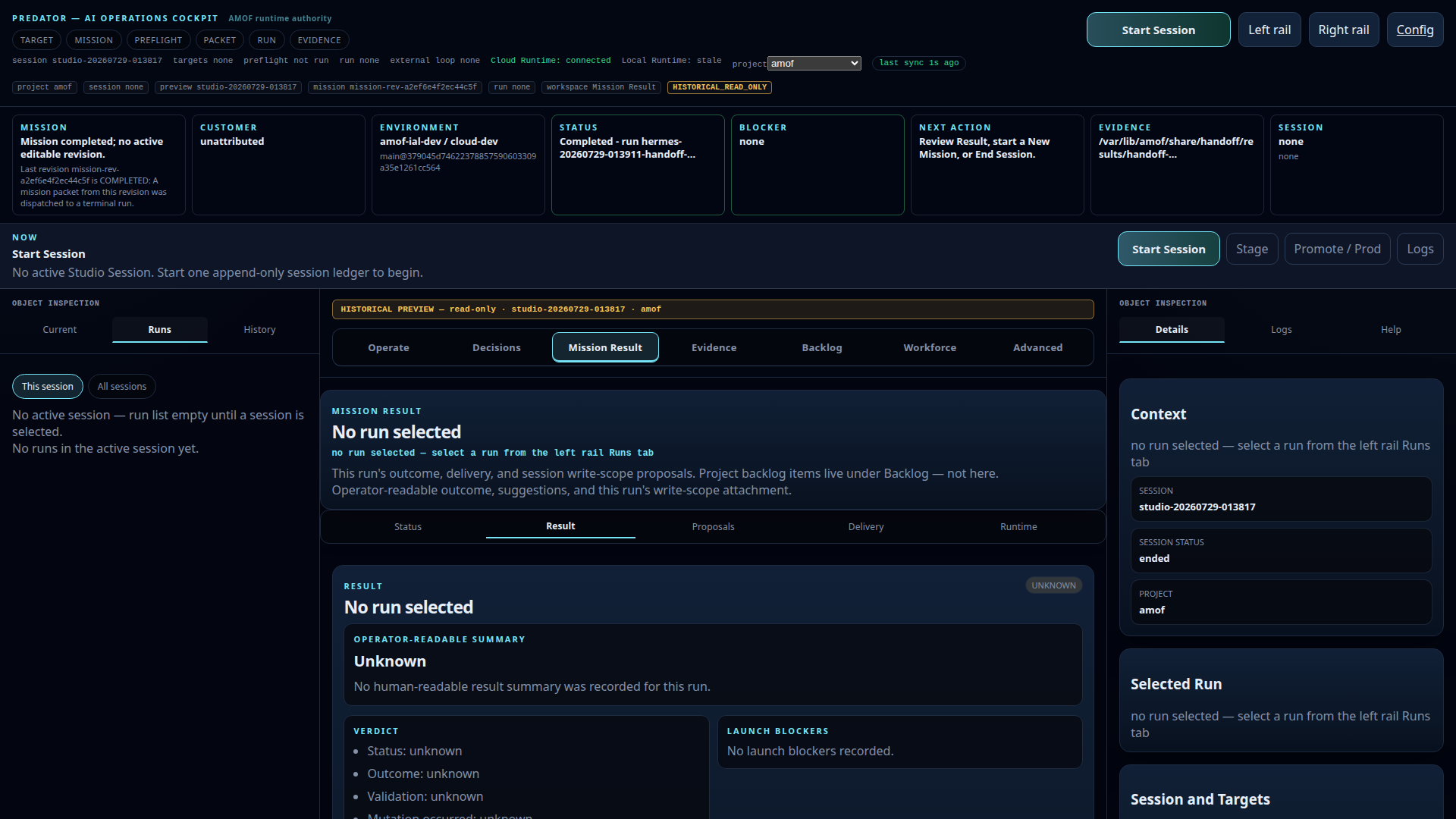Click the MISSION summary card

[x=99, y=165]
